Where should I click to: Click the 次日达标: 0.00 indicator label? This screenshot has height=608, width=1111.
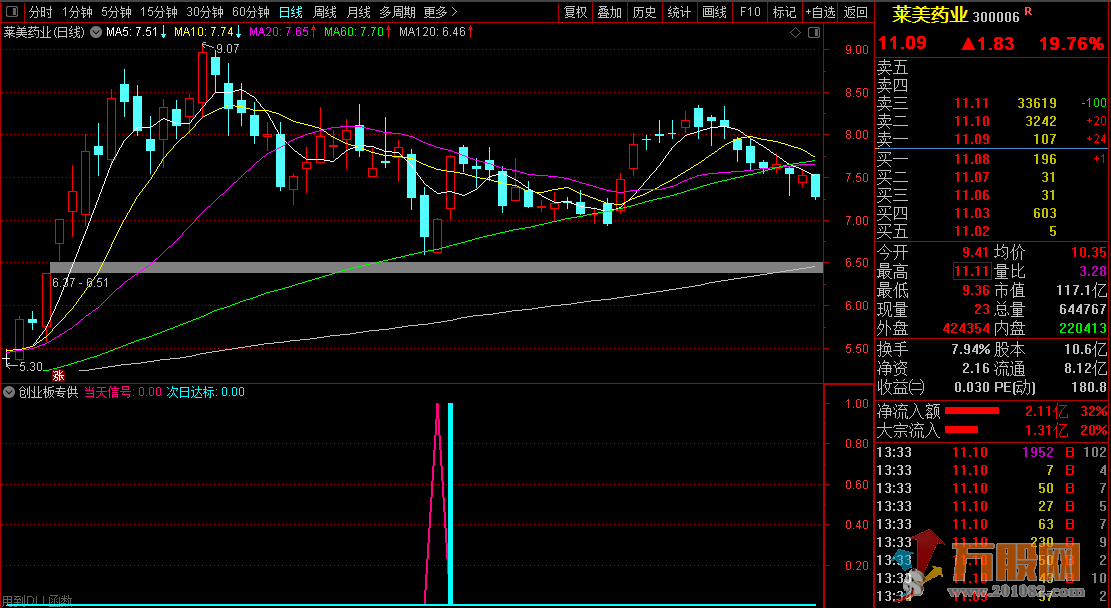coord(205,392)
